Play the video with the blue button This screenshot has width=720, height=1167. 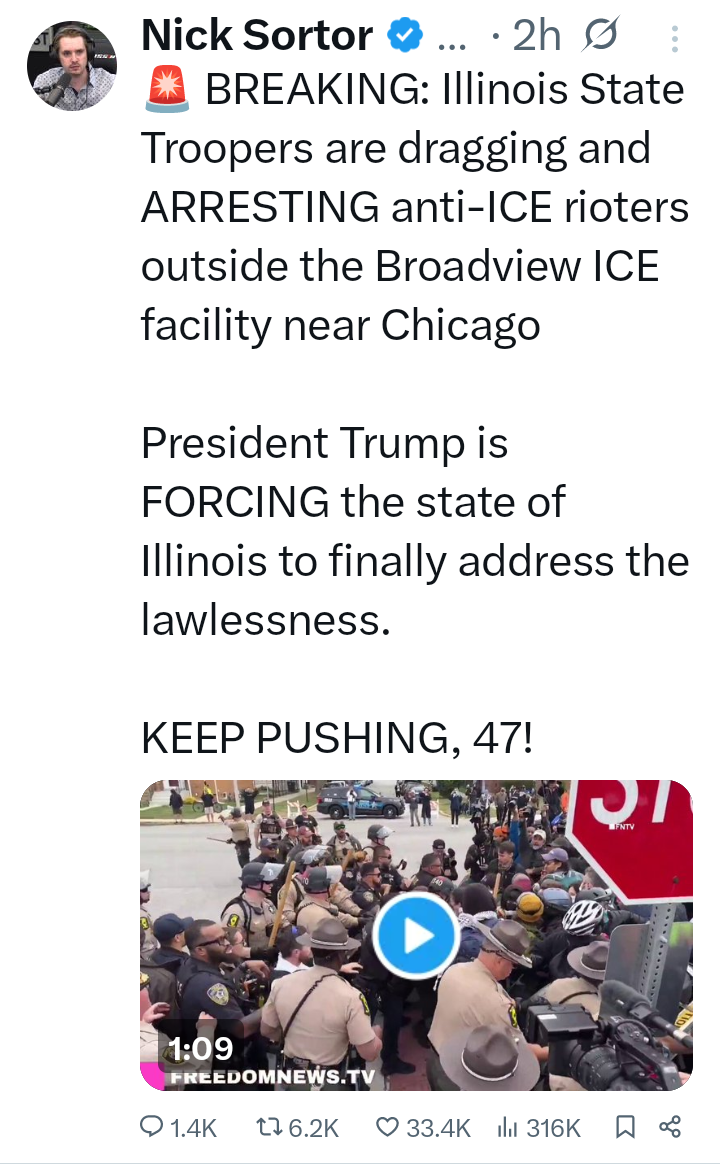(x=415, y=936)
